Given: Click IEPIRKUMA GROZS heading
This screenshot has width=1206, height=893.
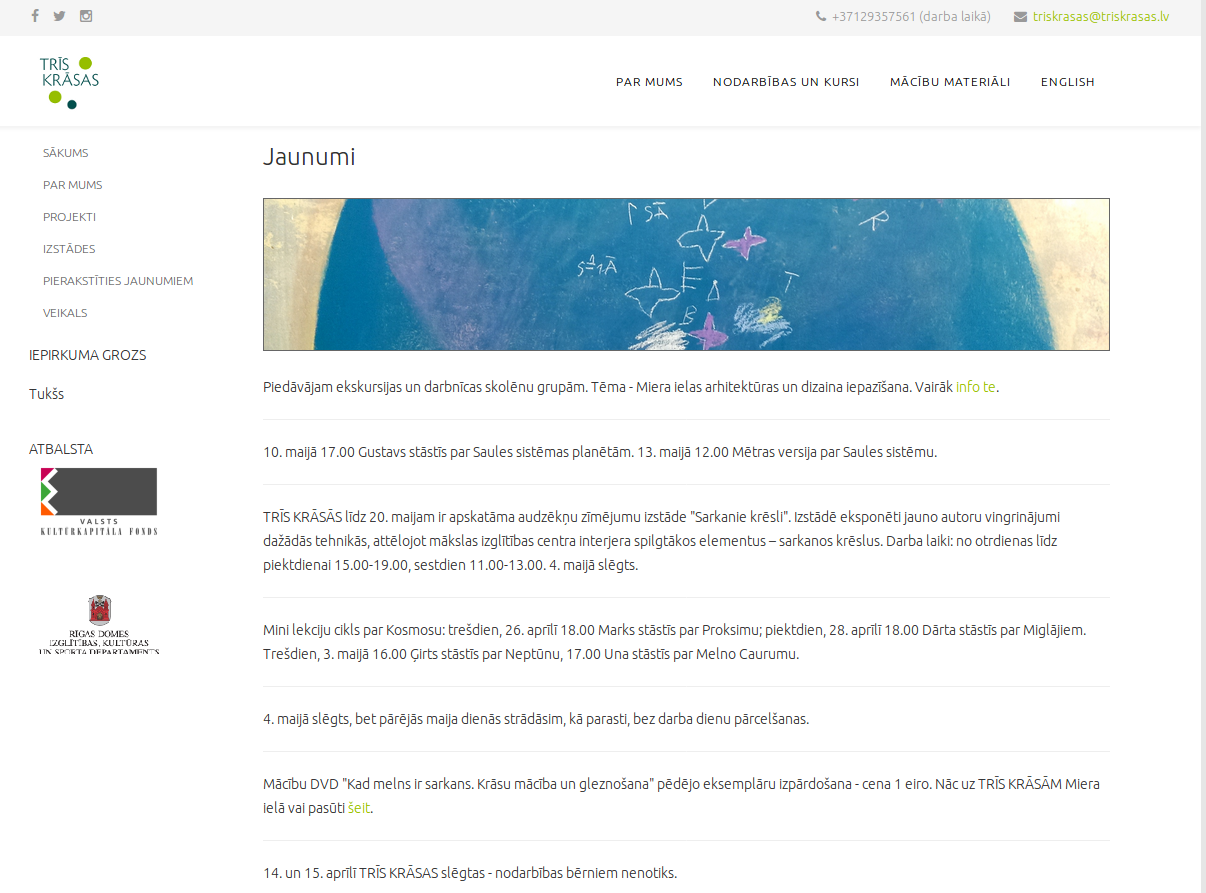Looking at the screenshot, I should pyautogui.click(x=88, y=355).
